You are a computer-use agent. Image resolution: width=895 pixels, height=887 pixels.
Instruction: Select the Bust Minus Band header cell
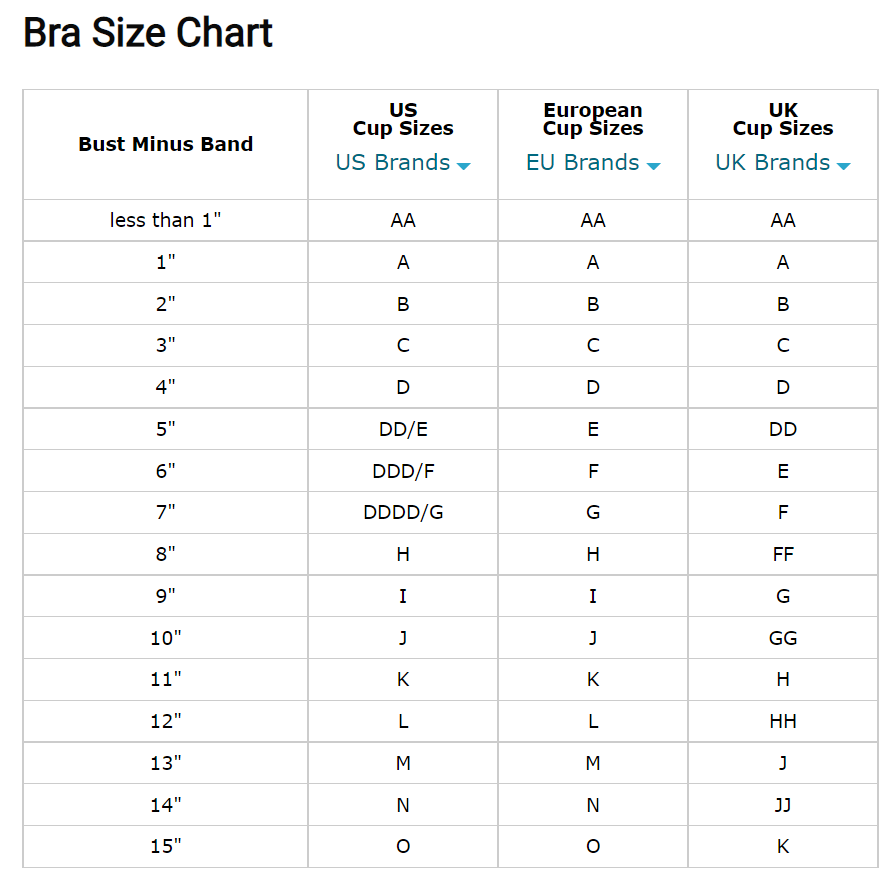click(x=166, y=144)
